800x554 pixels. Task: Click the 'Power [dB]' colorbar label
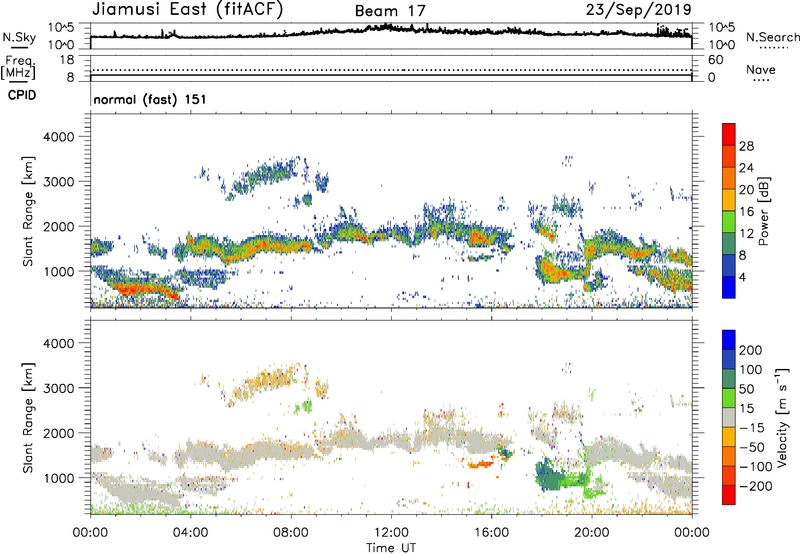tap(764, 211)
